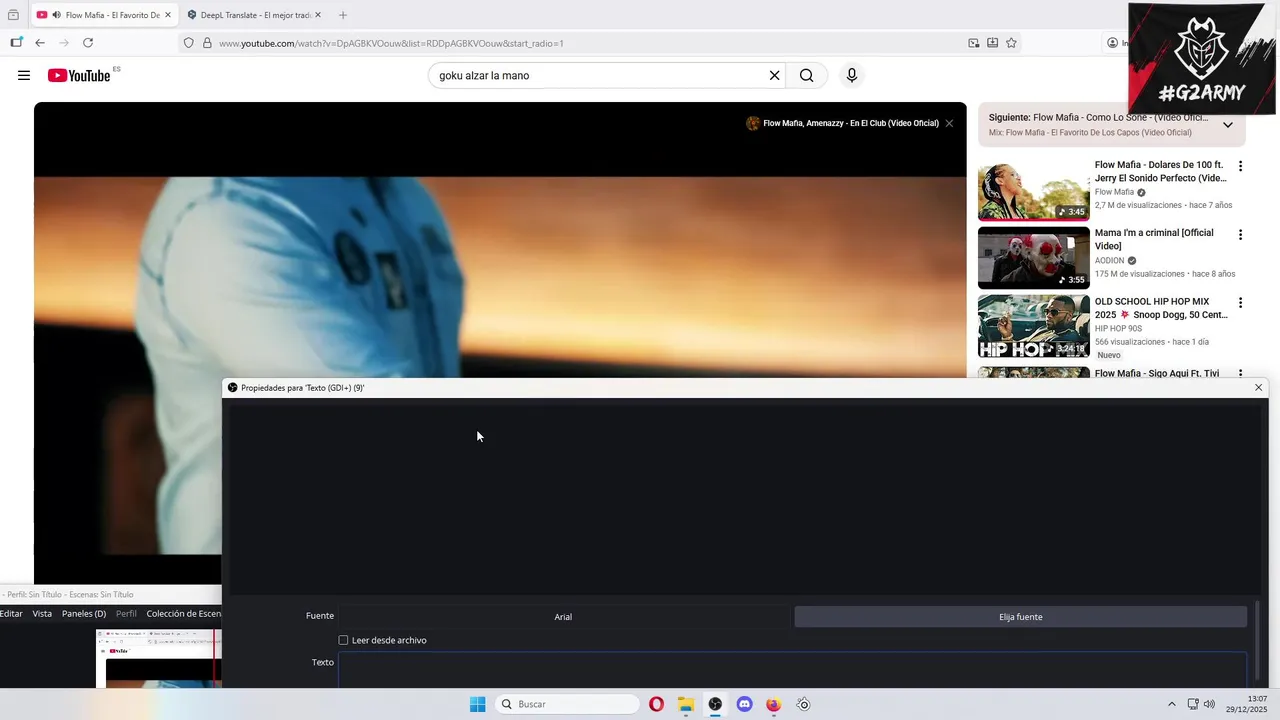
Task: Open the OBS Vista menu
Action: 42,614
